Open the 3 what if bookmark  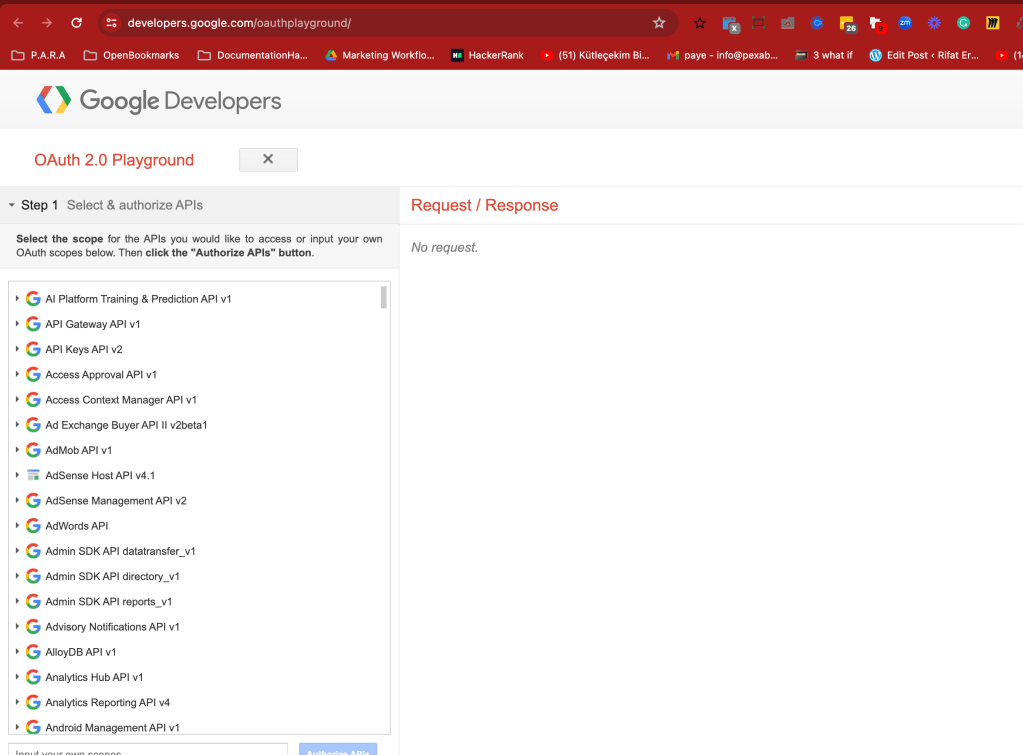[x=823, y=55]
